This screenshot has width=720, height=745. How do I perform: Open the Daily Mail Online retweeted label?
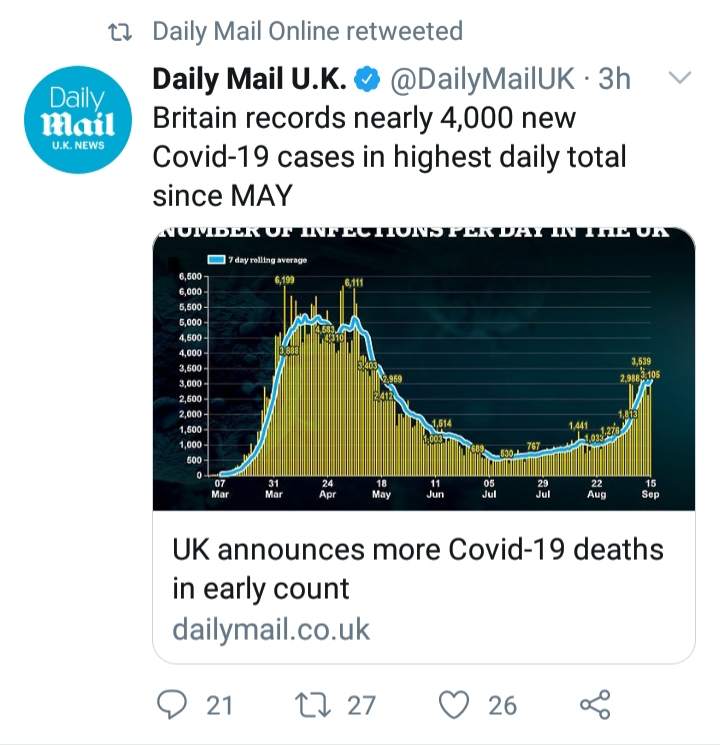[x=307, y=32]
